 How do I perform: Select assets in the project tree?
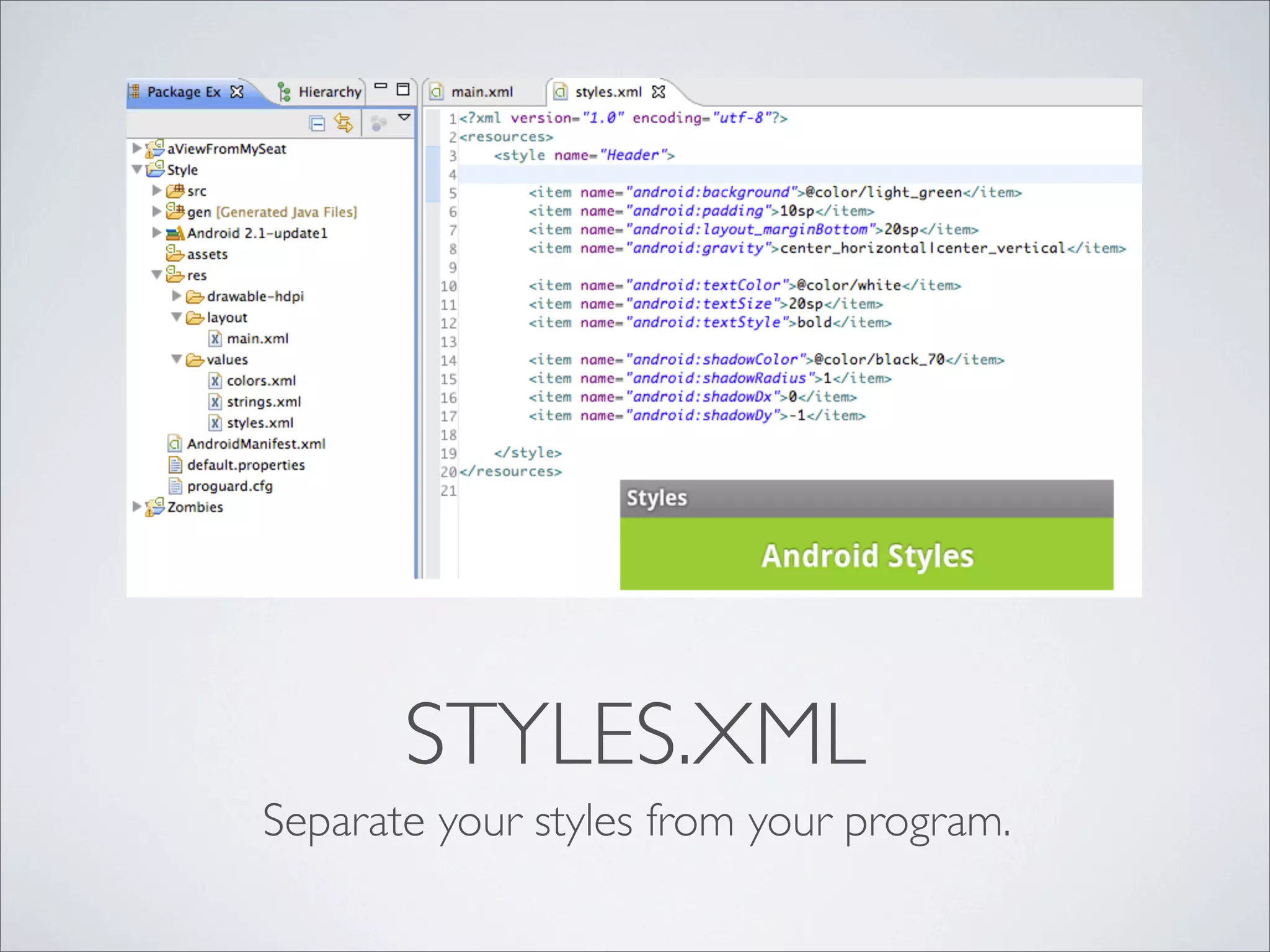tap(207, 254)
